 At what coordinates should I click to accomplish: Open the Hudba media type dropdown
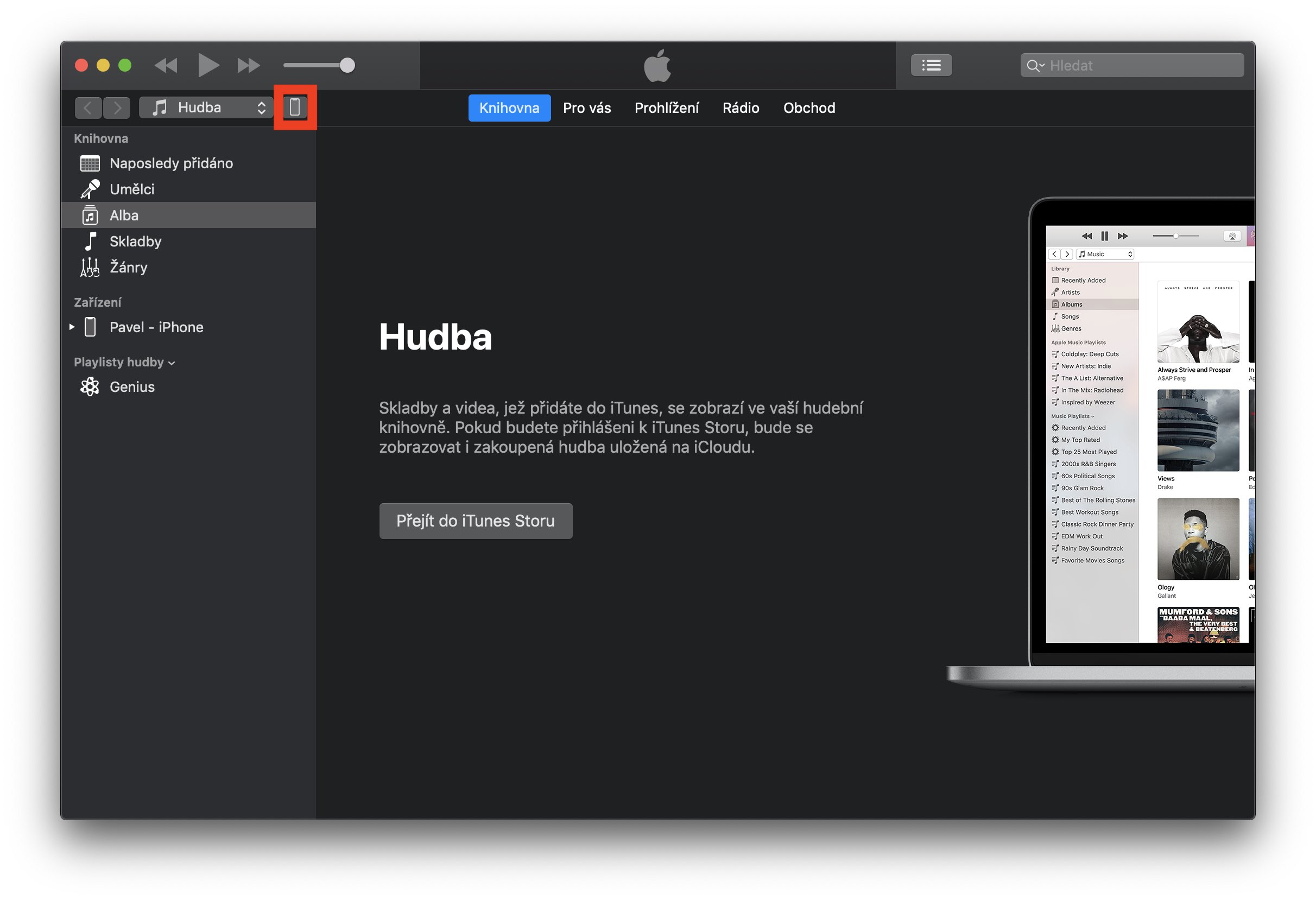tap(206, 107)
